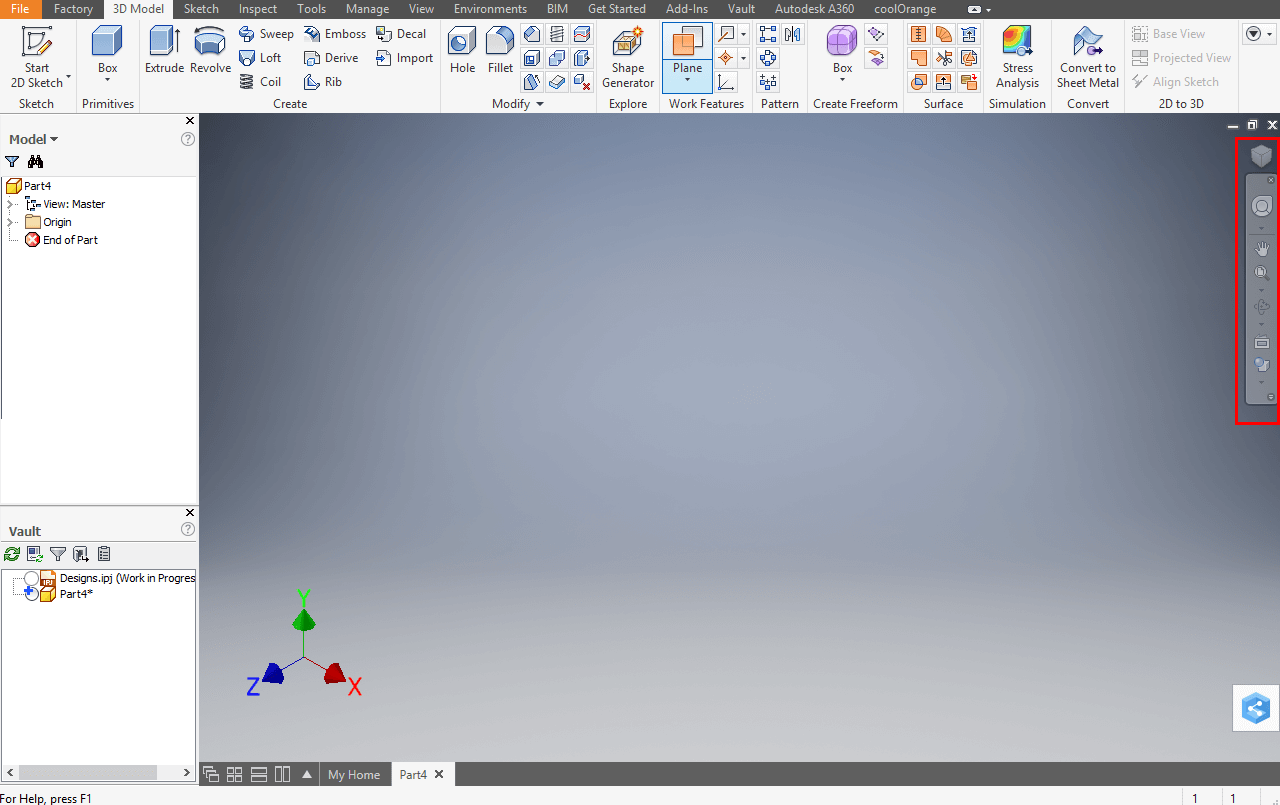Refresh the Vault browser panel
The height and width of the screenshot is (805, 1280).
pos(12,553)
